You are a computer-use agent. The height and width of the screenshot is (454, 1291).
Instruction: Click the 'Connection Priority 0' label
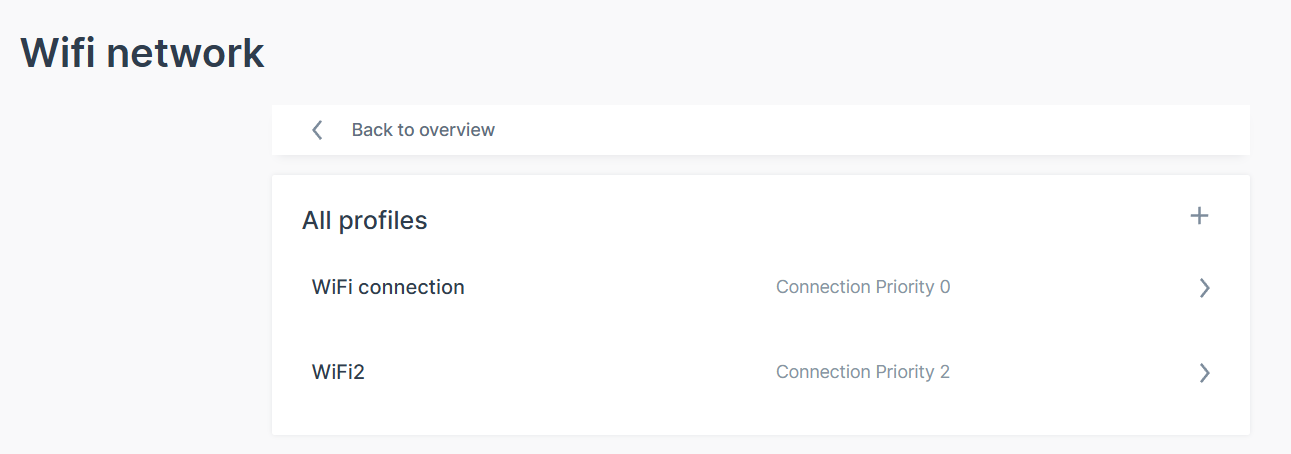pos(862,288)
